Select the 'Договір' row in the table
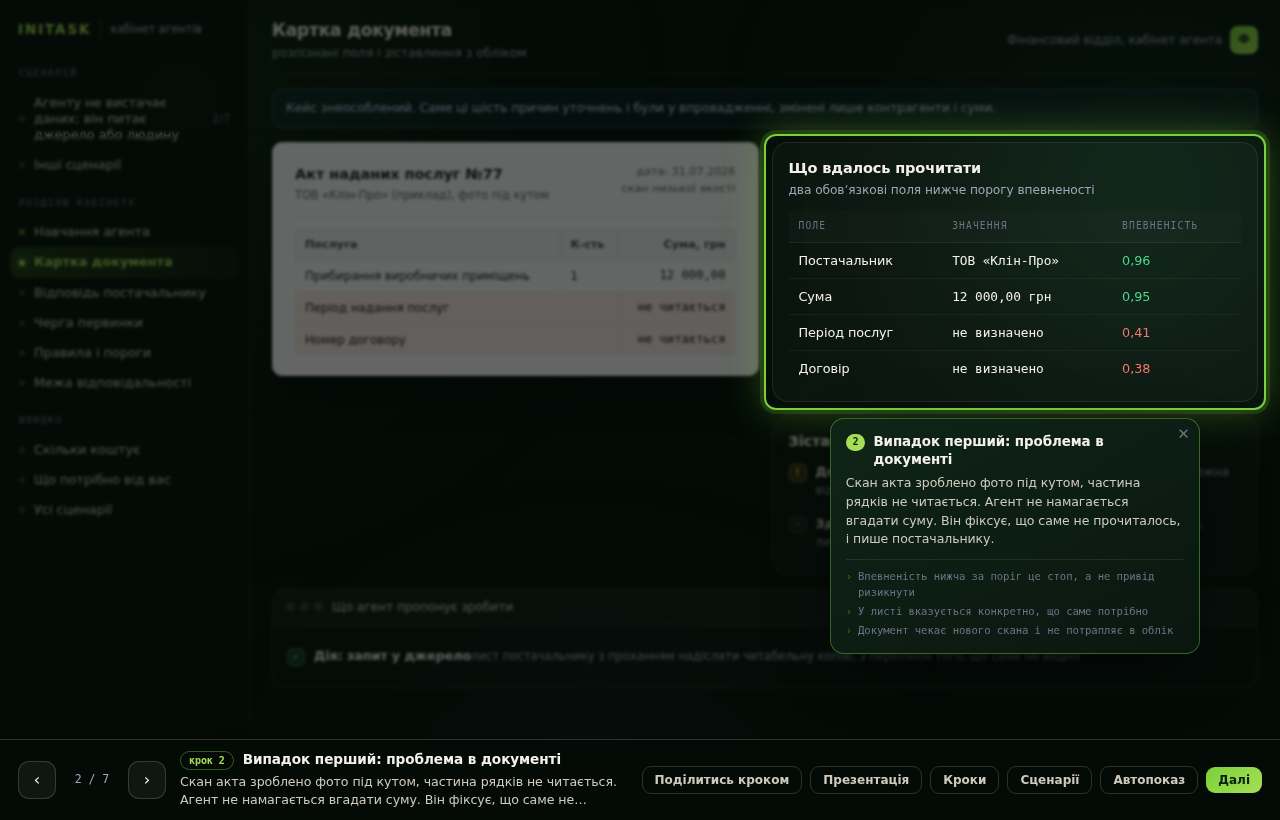 point(1014,369)
